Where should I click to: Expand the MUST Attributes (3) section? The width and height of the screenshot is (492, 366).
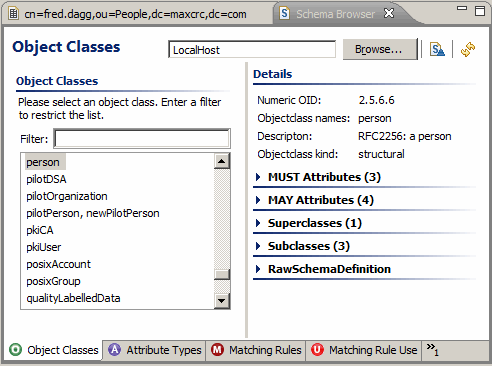pyautogui.click(x=258, y=177)
